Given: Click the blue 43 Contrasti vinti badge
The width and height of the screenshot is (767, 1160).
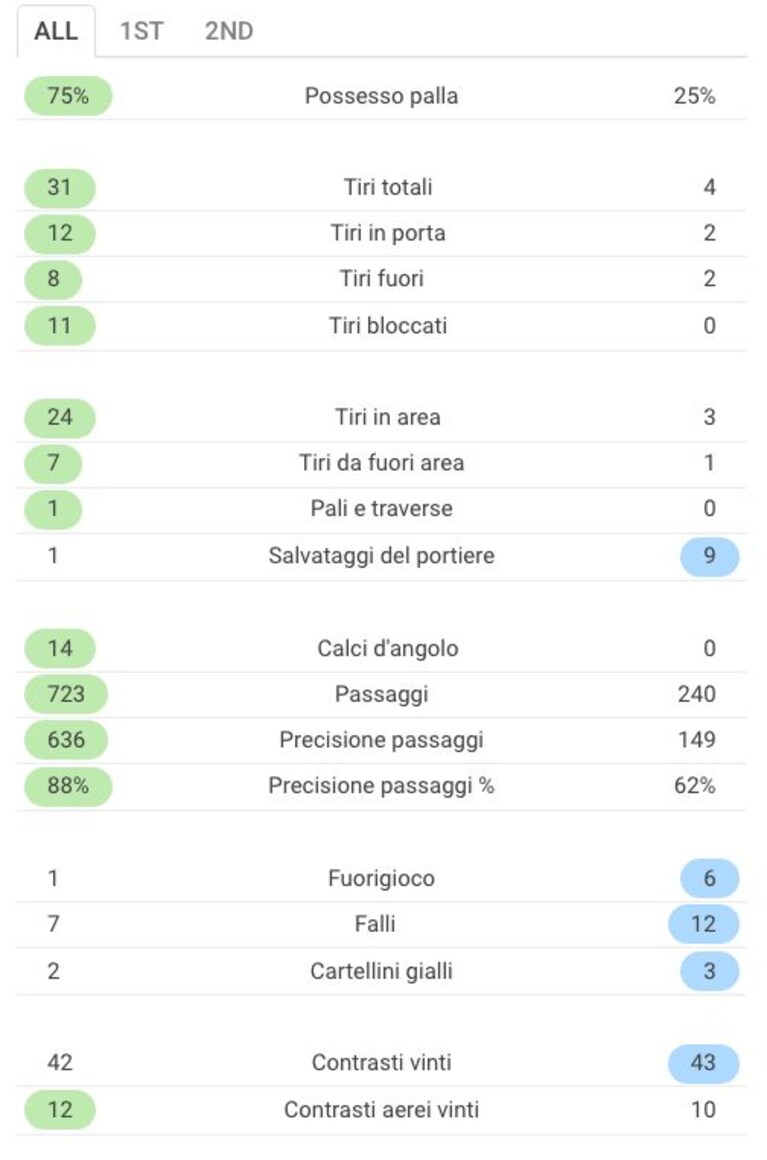Looking at the screenshot, I should click(x=703, y=1064).
